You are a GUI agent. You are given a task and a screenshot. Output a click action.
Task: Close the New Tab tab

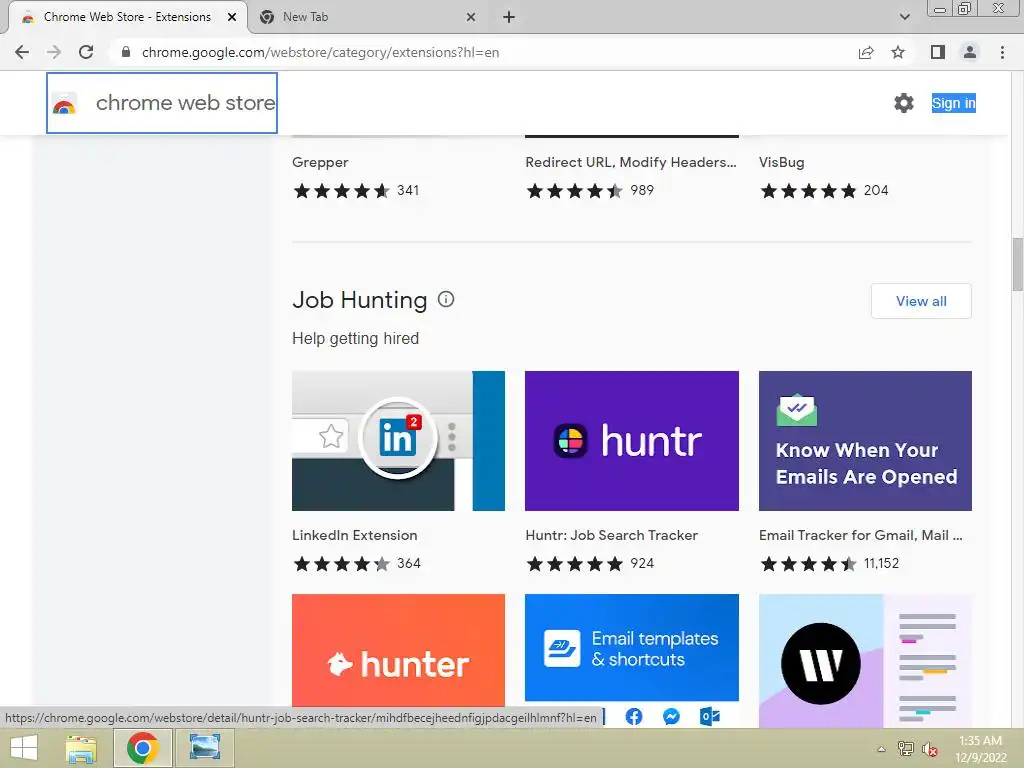coord(471,17)
